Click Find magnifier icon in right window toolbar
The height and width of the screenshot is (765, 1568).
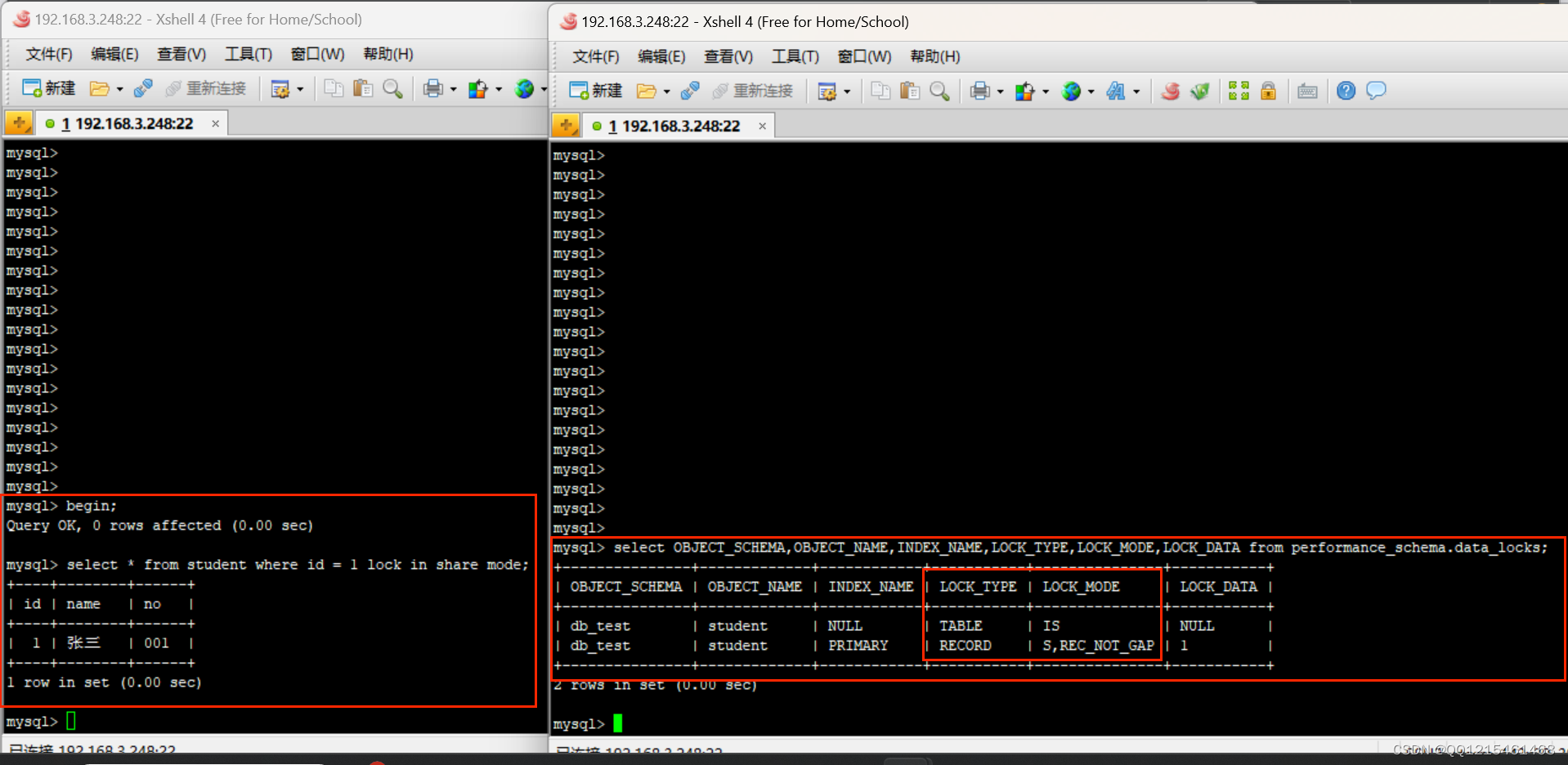point(939,91)
